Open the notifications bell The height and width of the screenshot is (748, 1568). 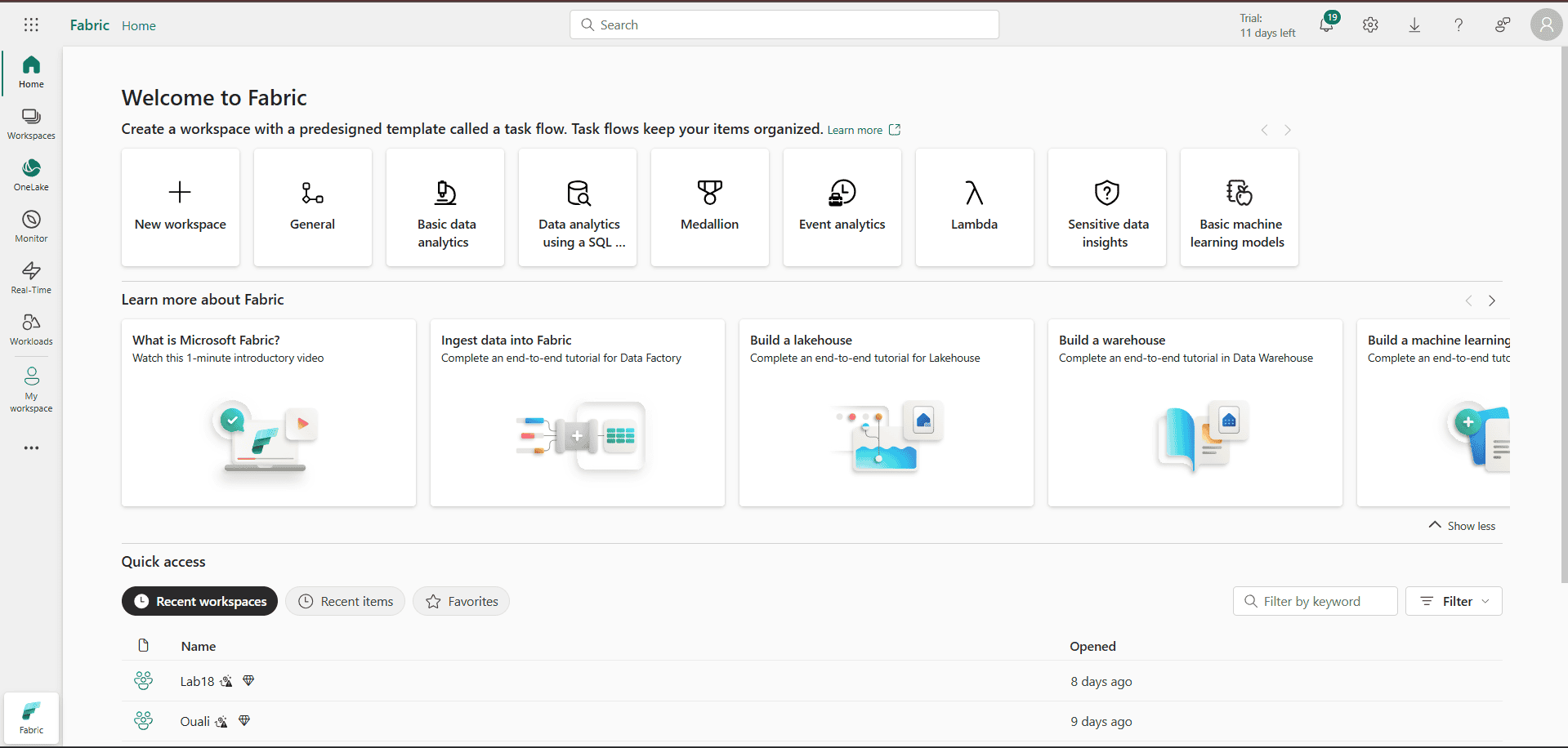1325,24
